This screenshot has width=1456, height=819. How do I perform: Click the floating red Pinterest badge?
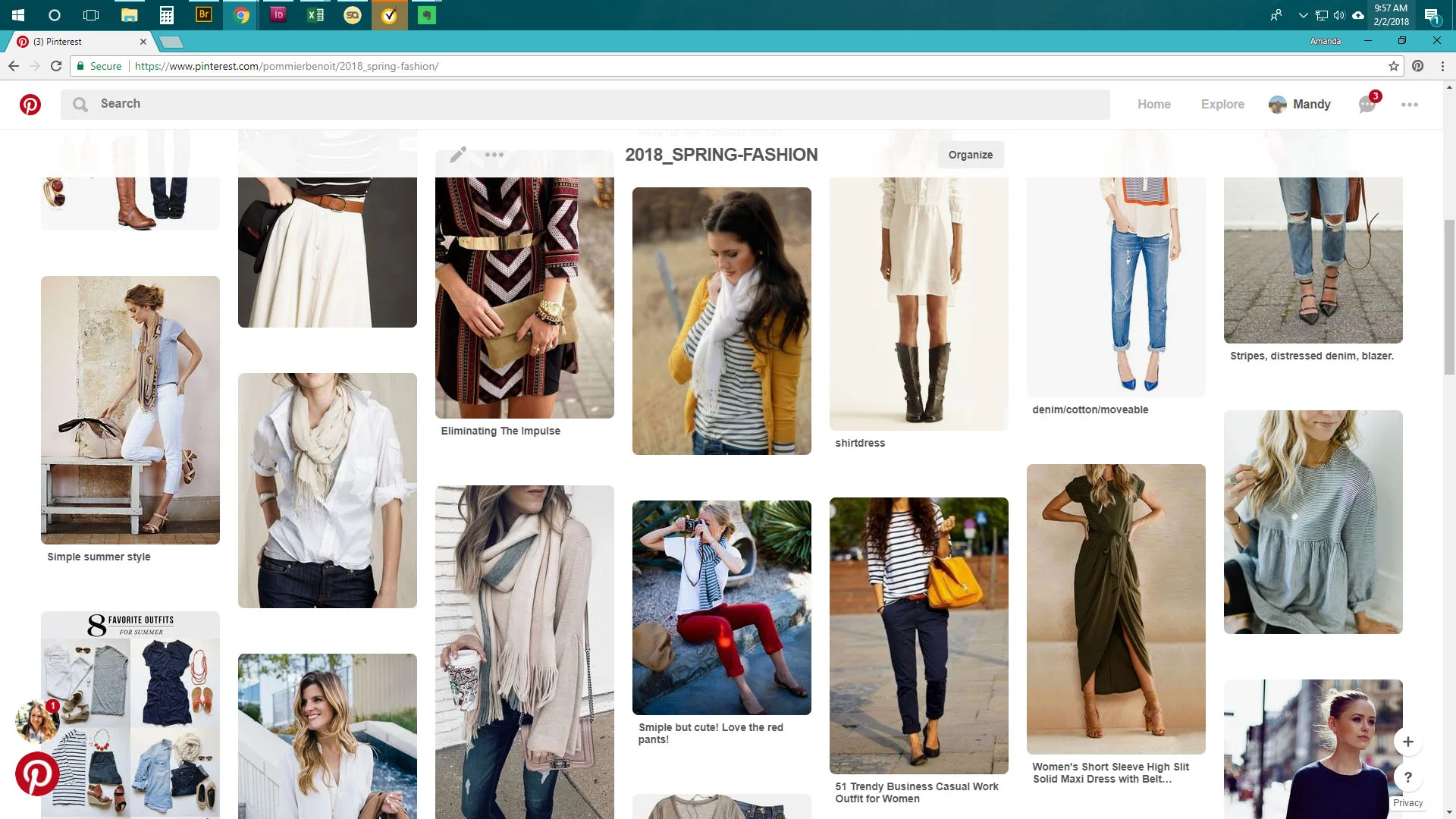[37, 773]
